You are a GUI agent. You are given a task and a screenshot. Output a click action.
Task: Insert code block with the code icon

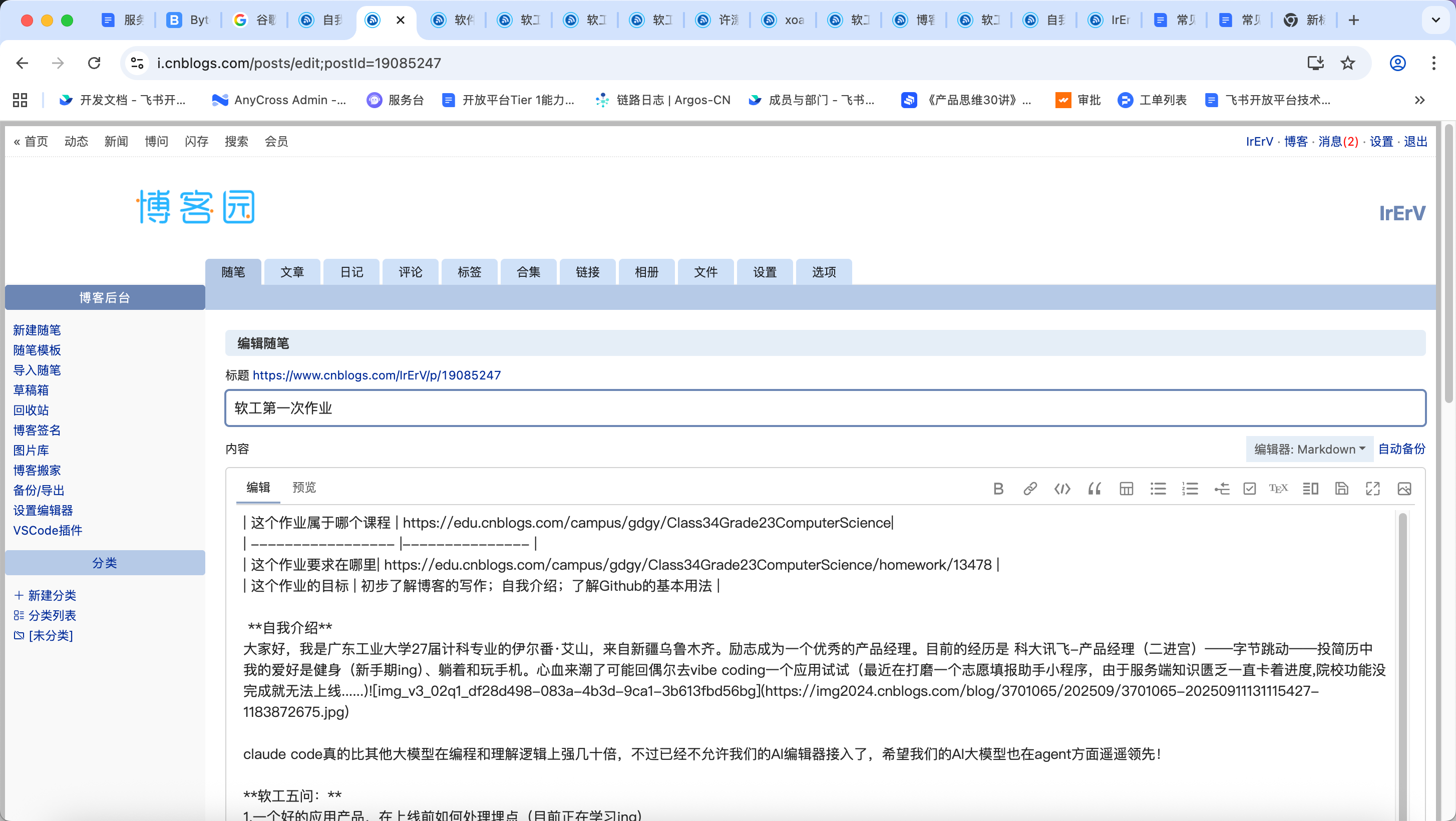[x=1062, y=489]
